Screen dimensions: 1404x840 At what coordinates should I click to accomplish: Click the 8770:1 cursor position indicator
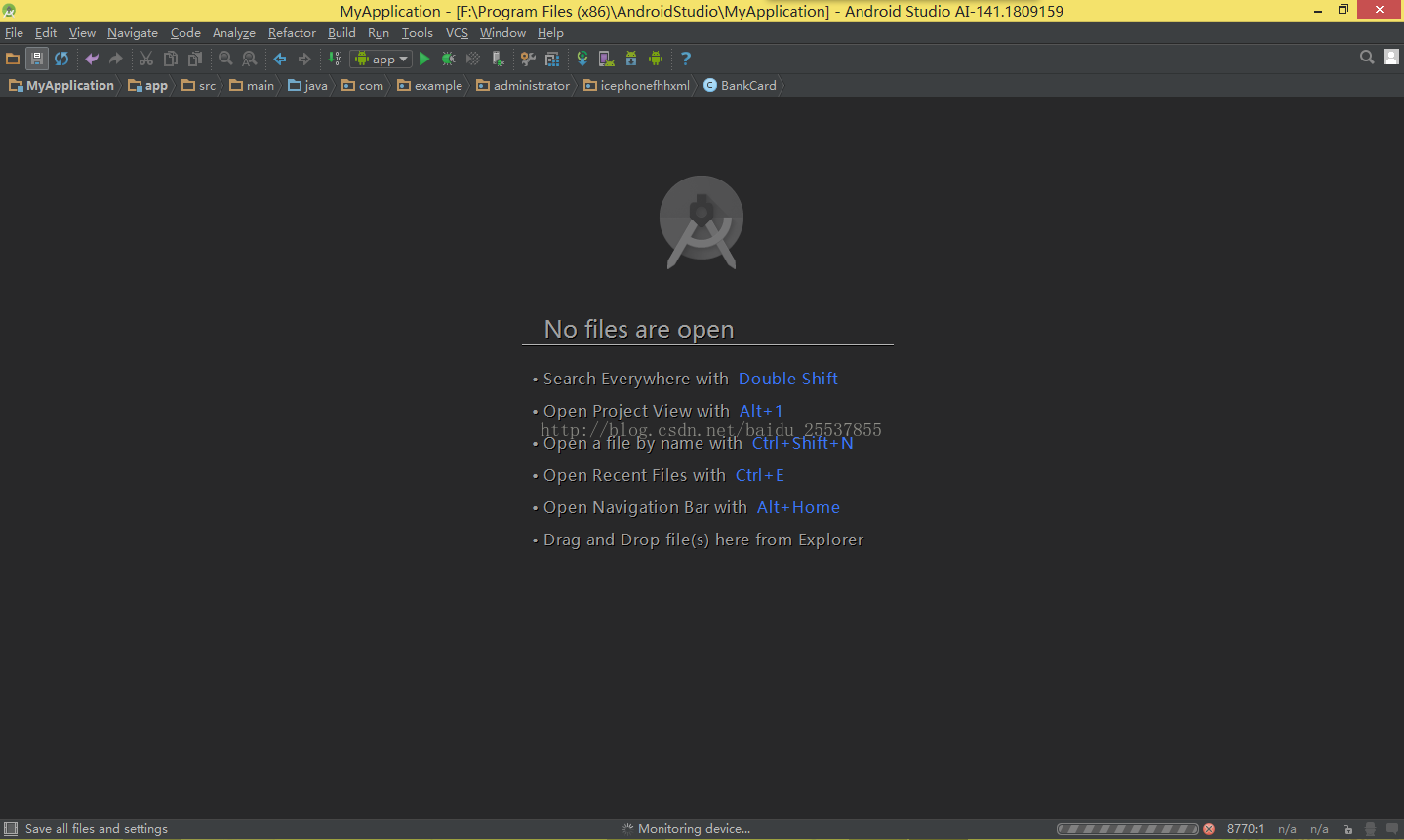tap(1245, 829)
